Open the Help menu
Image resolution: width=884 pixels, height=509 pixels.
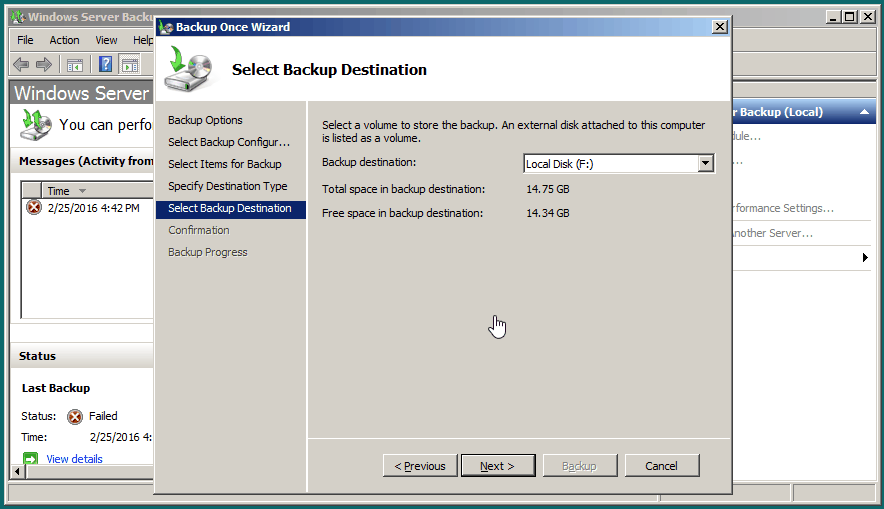click(143, 40)
